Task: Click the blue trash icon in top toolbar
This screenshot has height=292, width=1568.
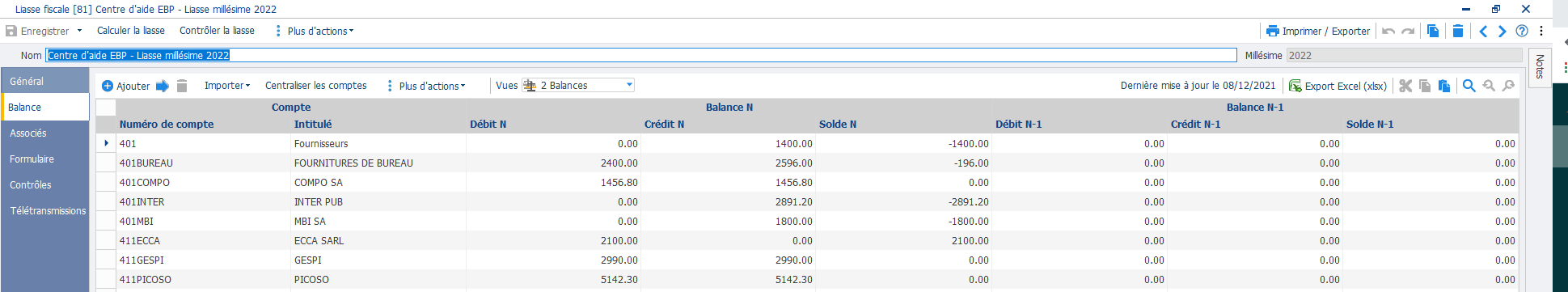Action: click(x=1457, y=31)
